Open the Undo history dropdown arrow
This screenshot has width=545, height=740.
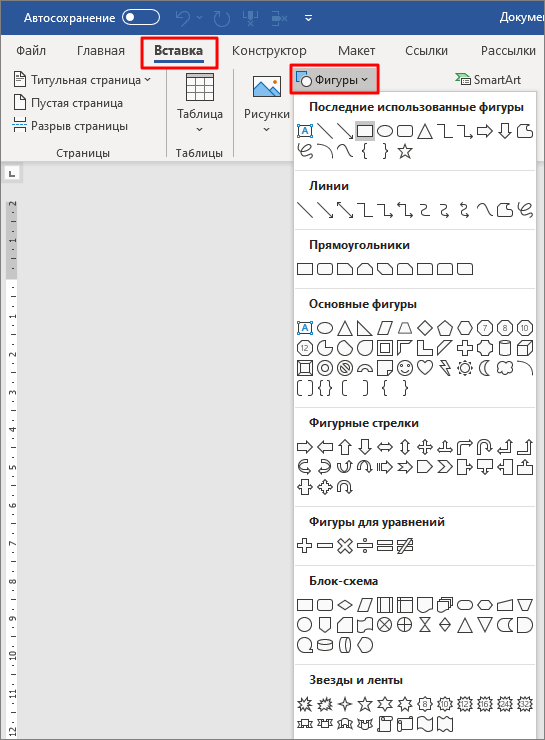(x=200, y=18)
